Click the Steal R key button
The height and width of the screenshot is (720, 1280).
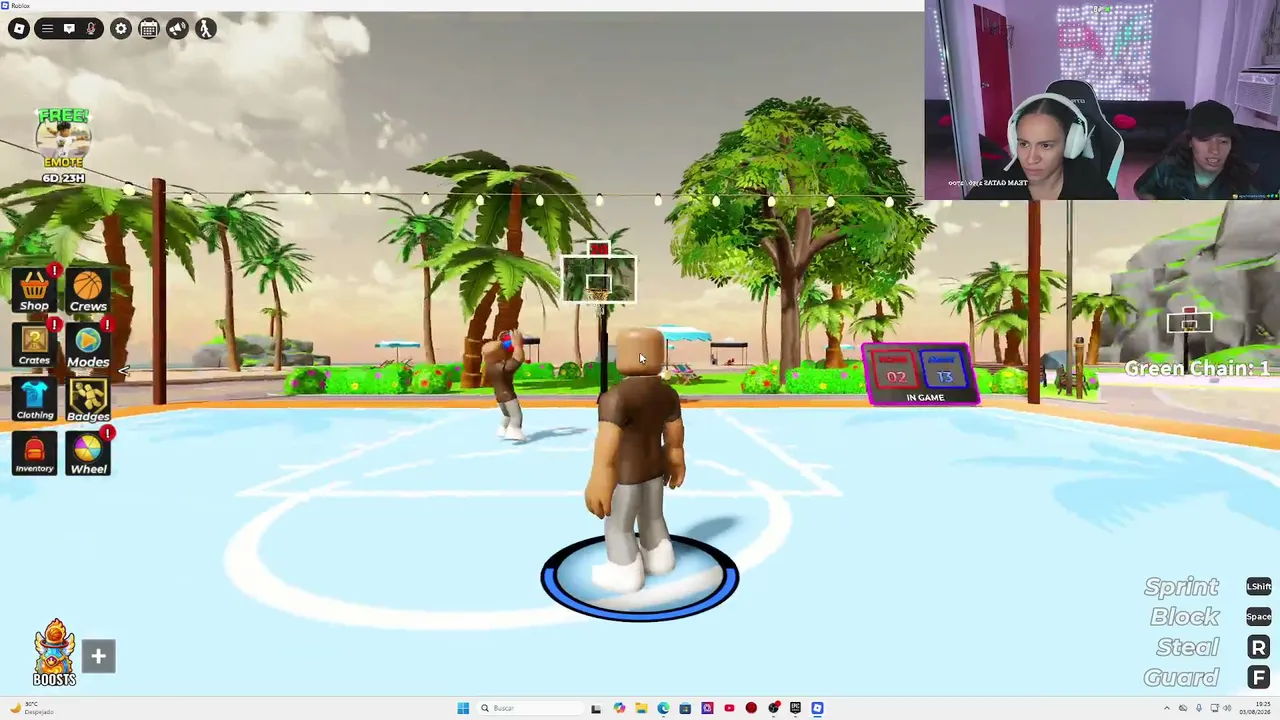tap(1258, 647)
